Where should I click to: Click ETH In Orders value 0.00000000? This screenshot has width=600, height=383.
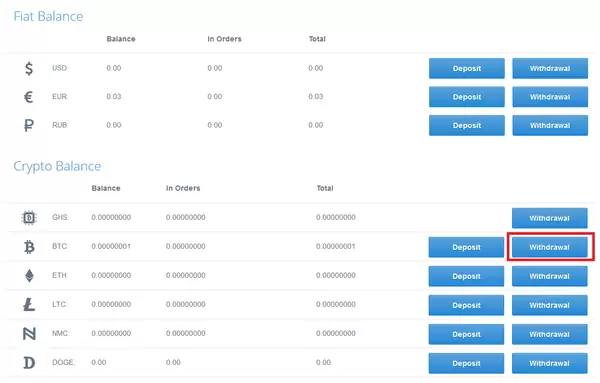[186, 275]
